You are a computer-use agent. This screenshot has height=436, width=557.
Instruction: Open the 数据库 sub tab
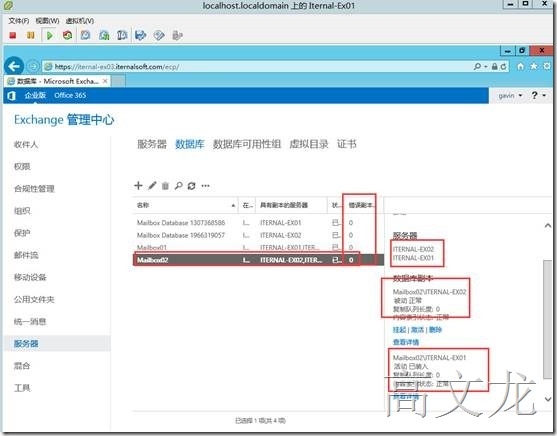point(190,144)
